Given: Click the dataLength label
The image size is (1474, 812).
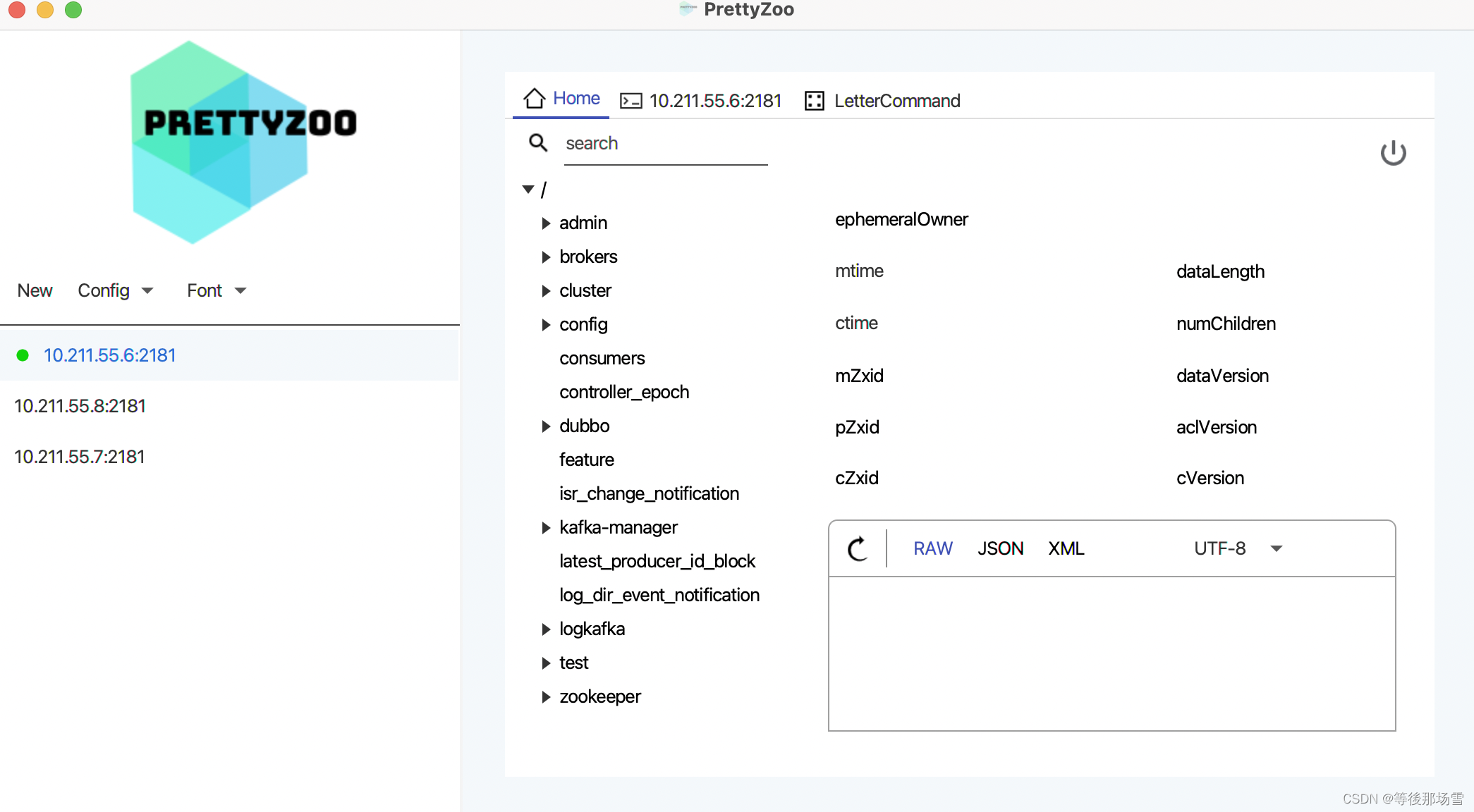Looking at the screenshot, I should click(1220, 272).
